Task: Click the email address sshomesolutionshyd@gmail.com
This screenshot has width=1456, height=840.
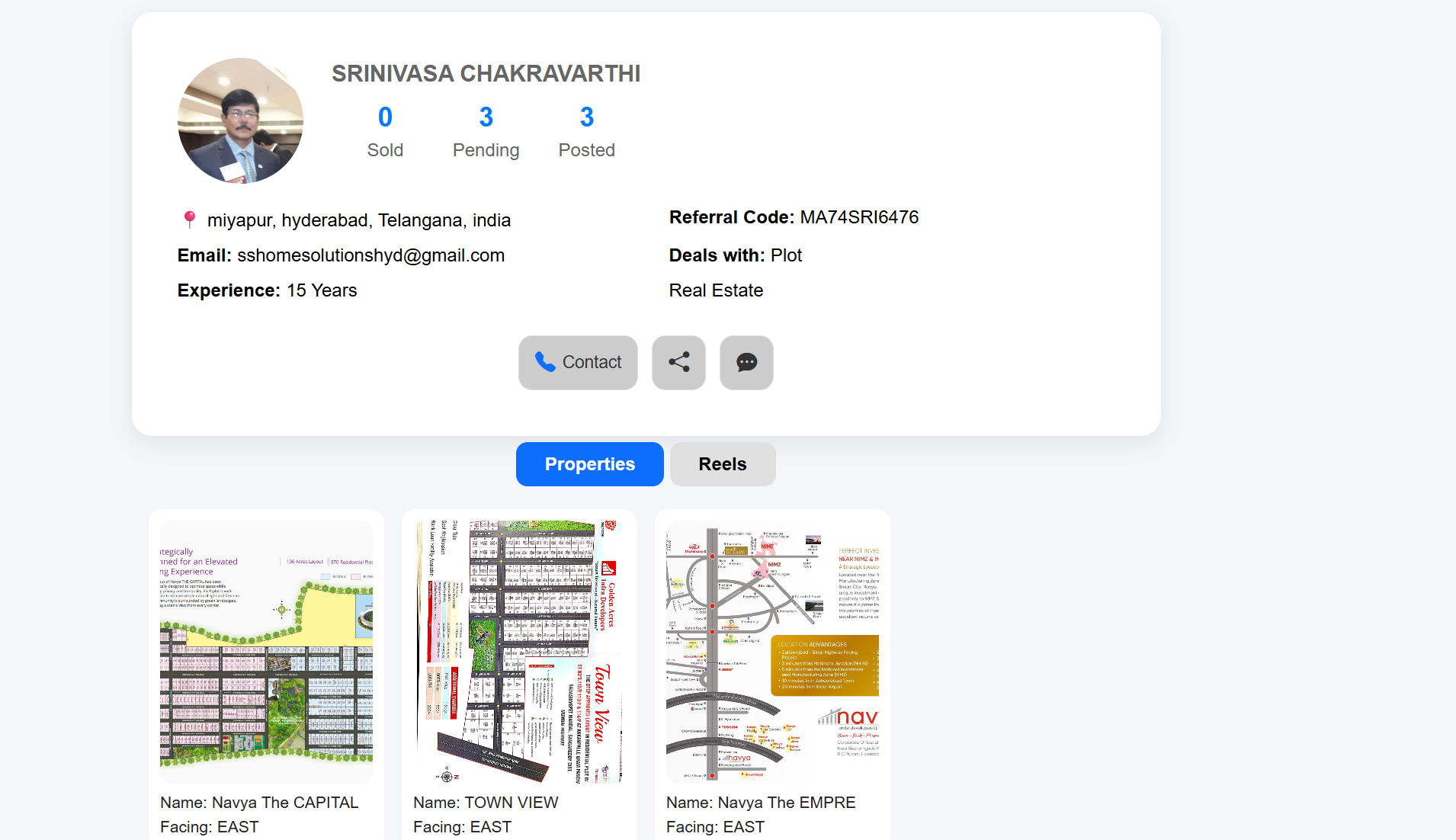Action: tap(370, 255)
